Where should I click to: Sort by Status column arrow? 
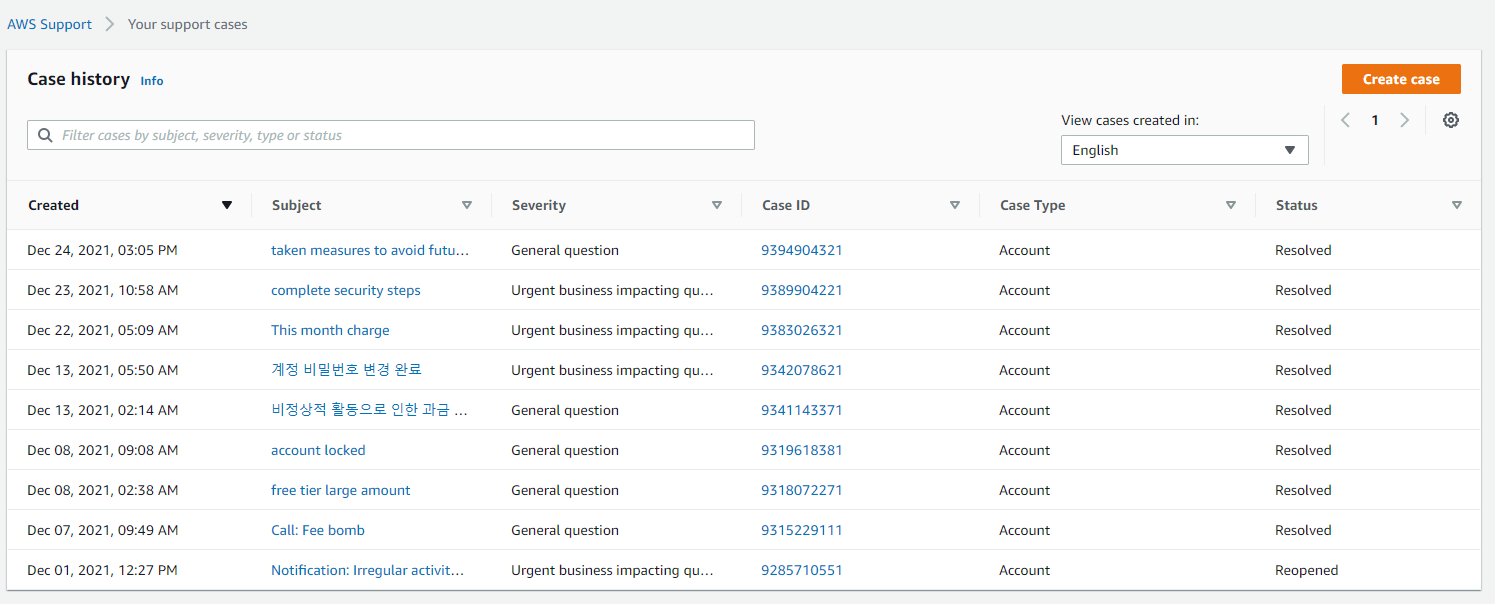(x=1457, y=205)
